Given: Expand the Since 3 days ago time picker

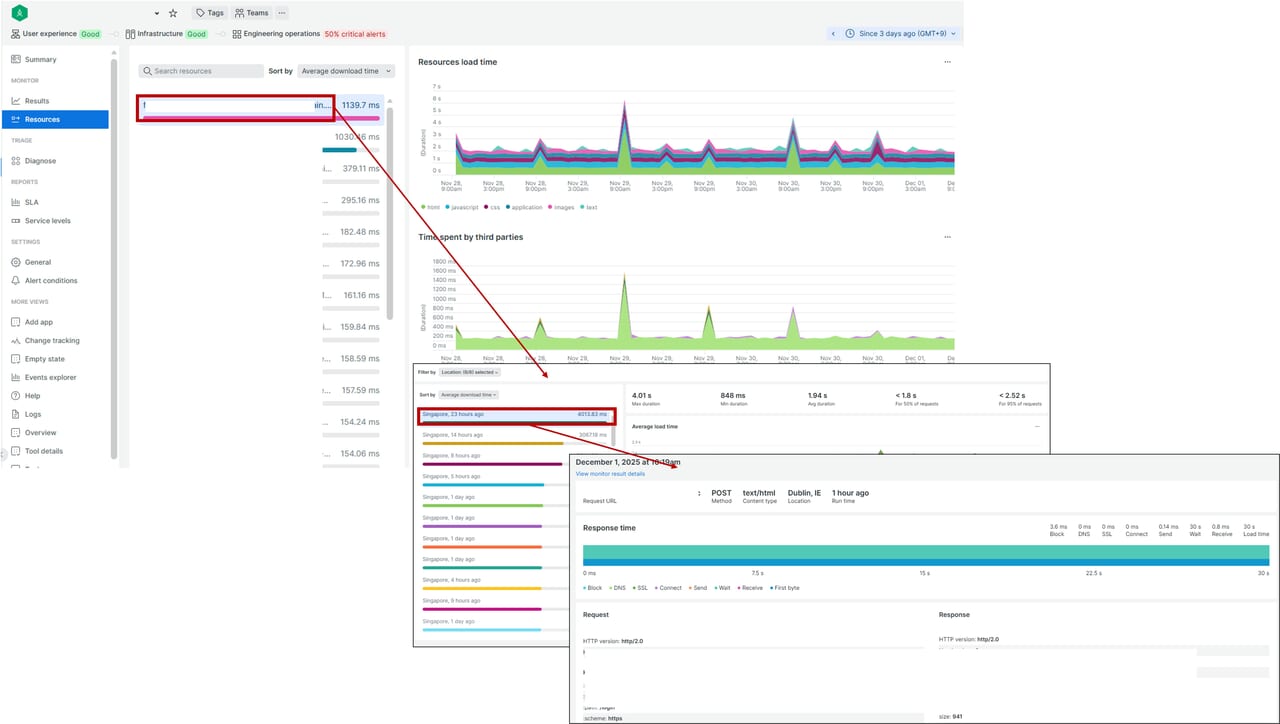Looking at the screenshot, I should click(x=900, y=34).
